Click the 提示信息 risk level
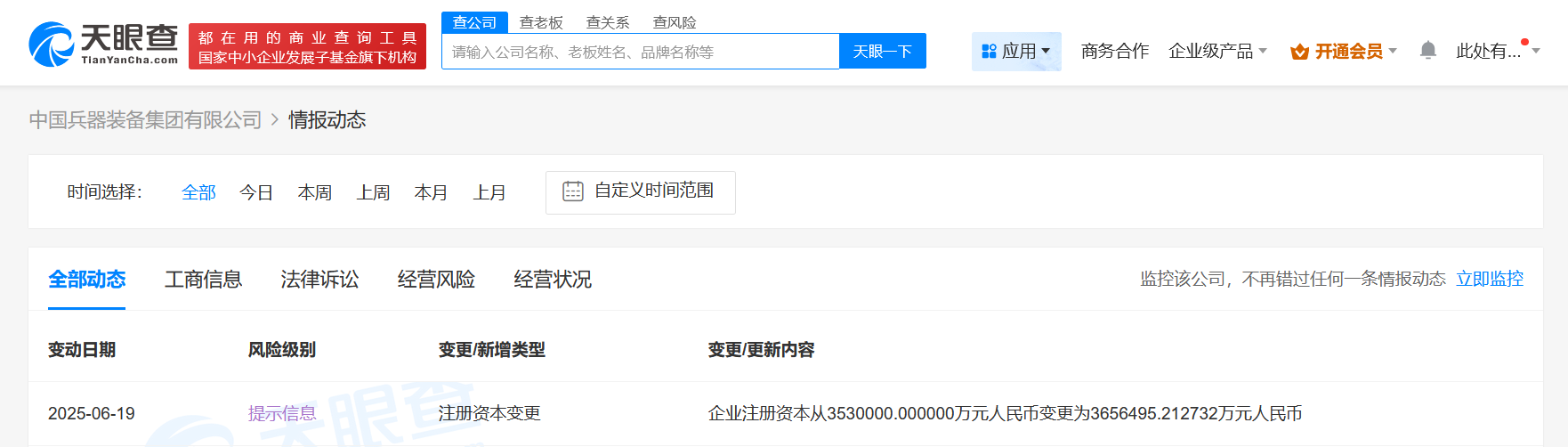1568x447 pixels. point(282,414)
